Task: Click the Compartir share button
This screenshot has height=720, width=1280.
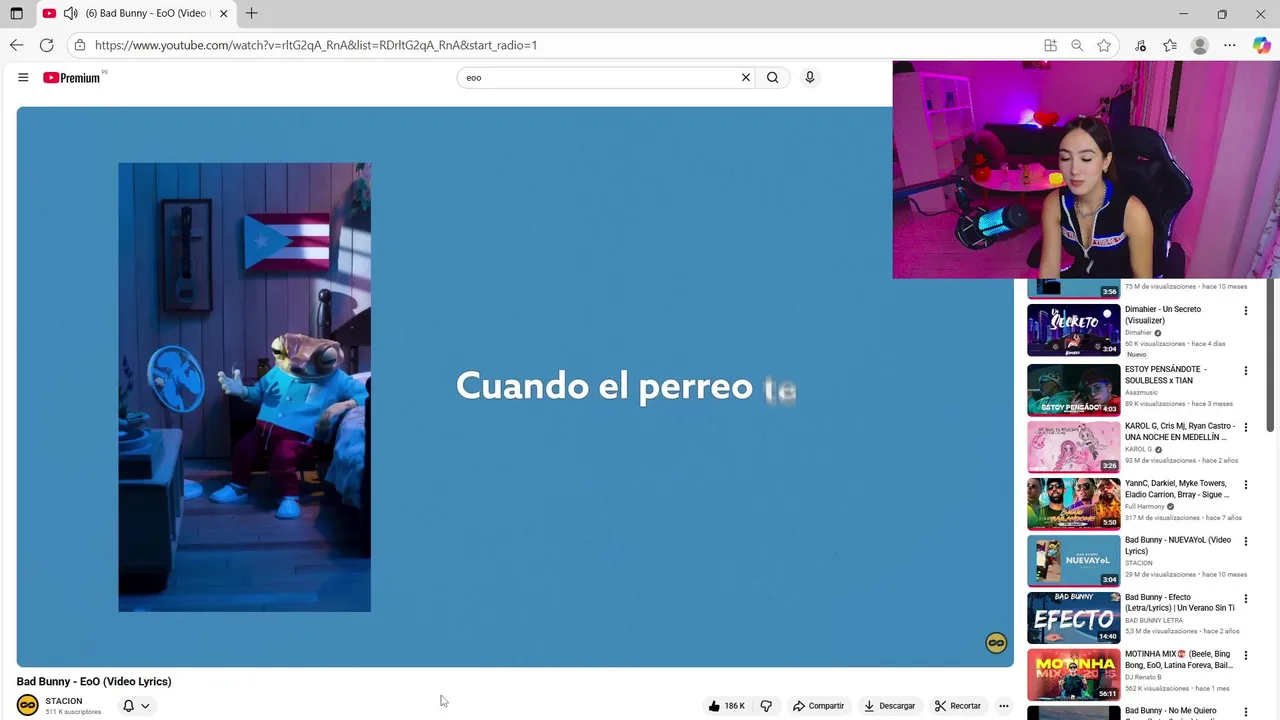Action: click(x=818, y=706)
